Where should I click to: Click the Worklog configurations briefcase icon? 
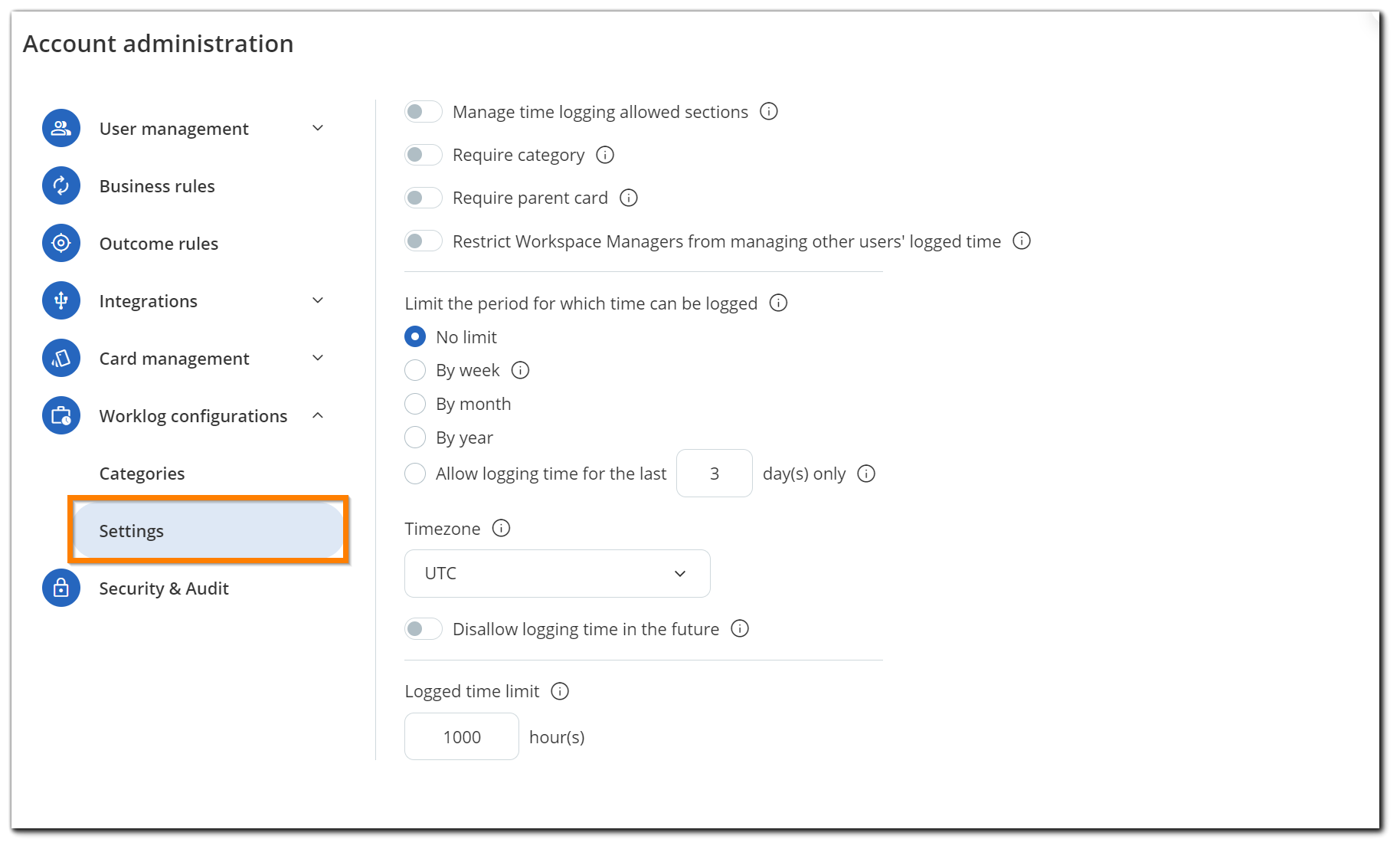coord(61,415)
